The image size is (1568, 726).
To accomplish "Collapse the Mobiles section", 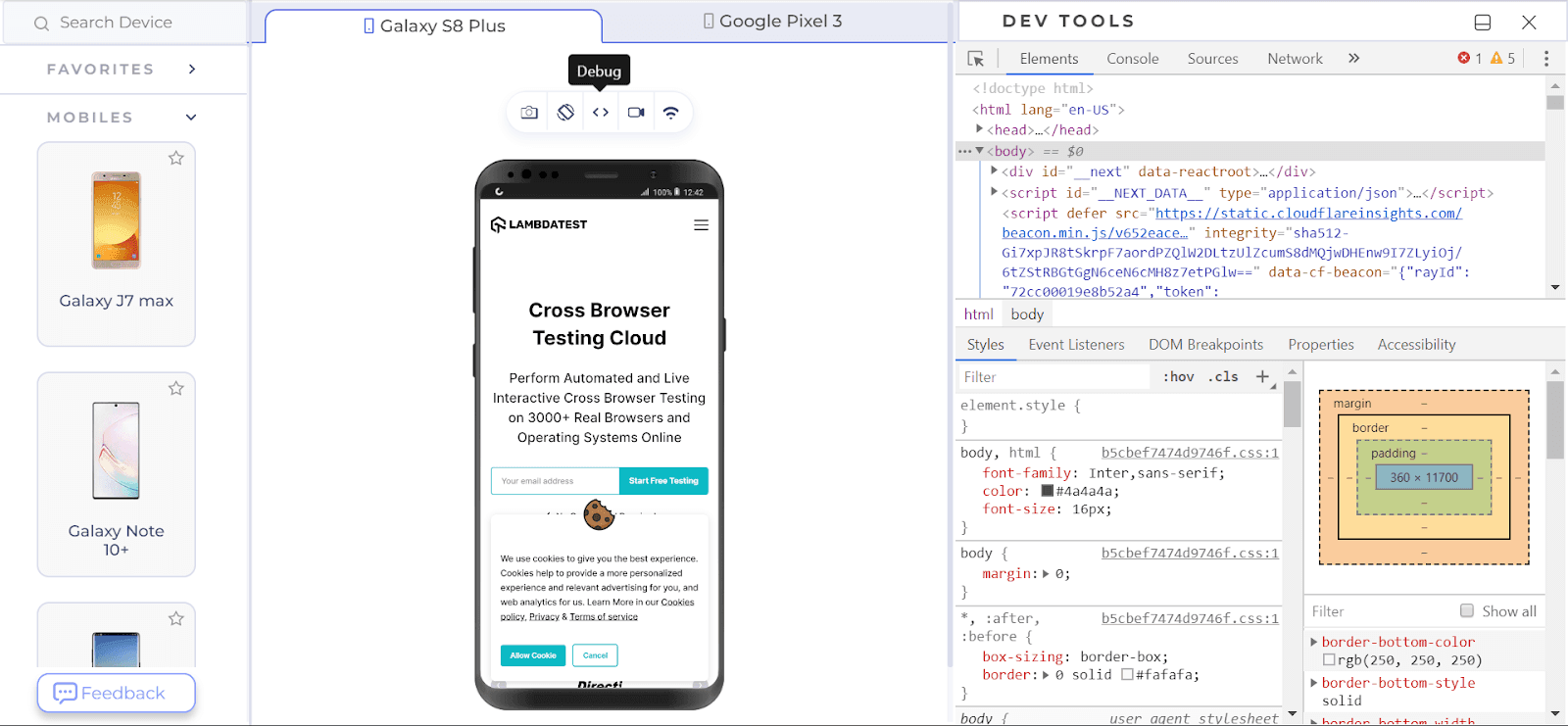I will [191, 118].
